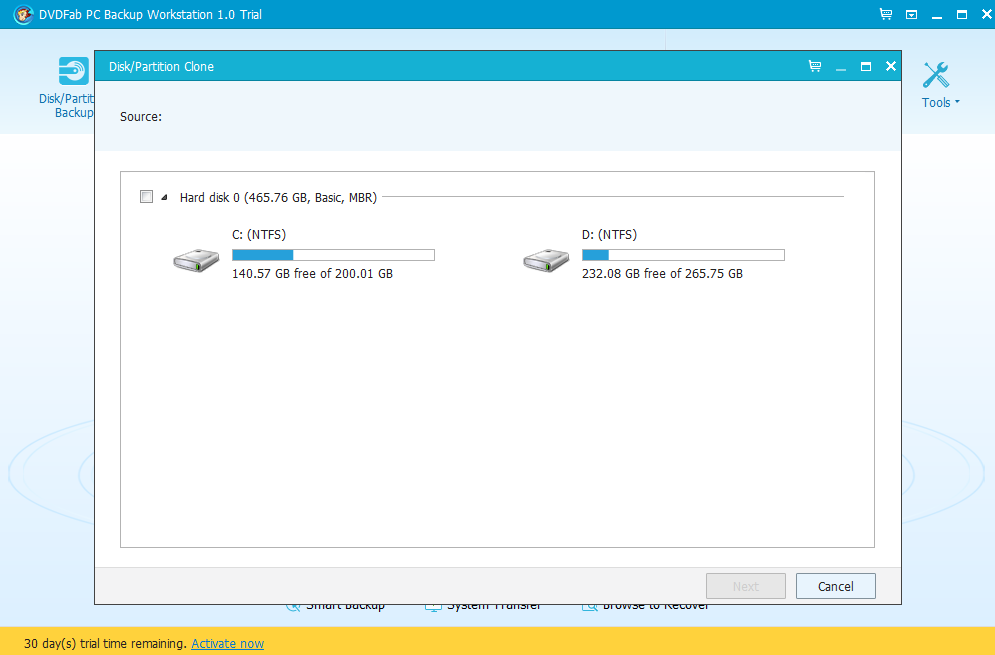Click the disabled Next button
This screenshot has height=655, width=995.
pyautogui.click(x=746, y=586)
